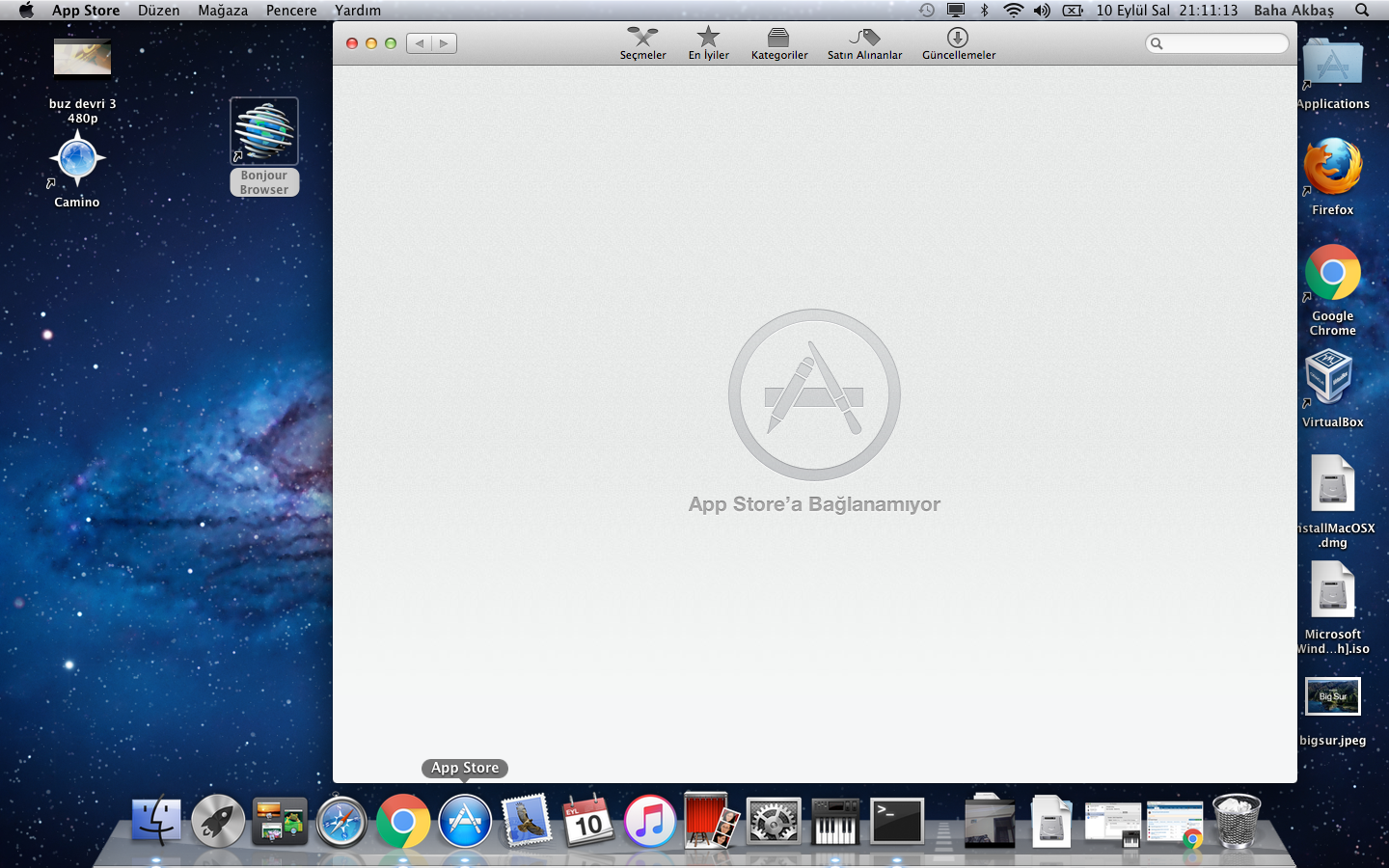
Task: Open the App Store menu in menu bar
Action: [86, 11]
